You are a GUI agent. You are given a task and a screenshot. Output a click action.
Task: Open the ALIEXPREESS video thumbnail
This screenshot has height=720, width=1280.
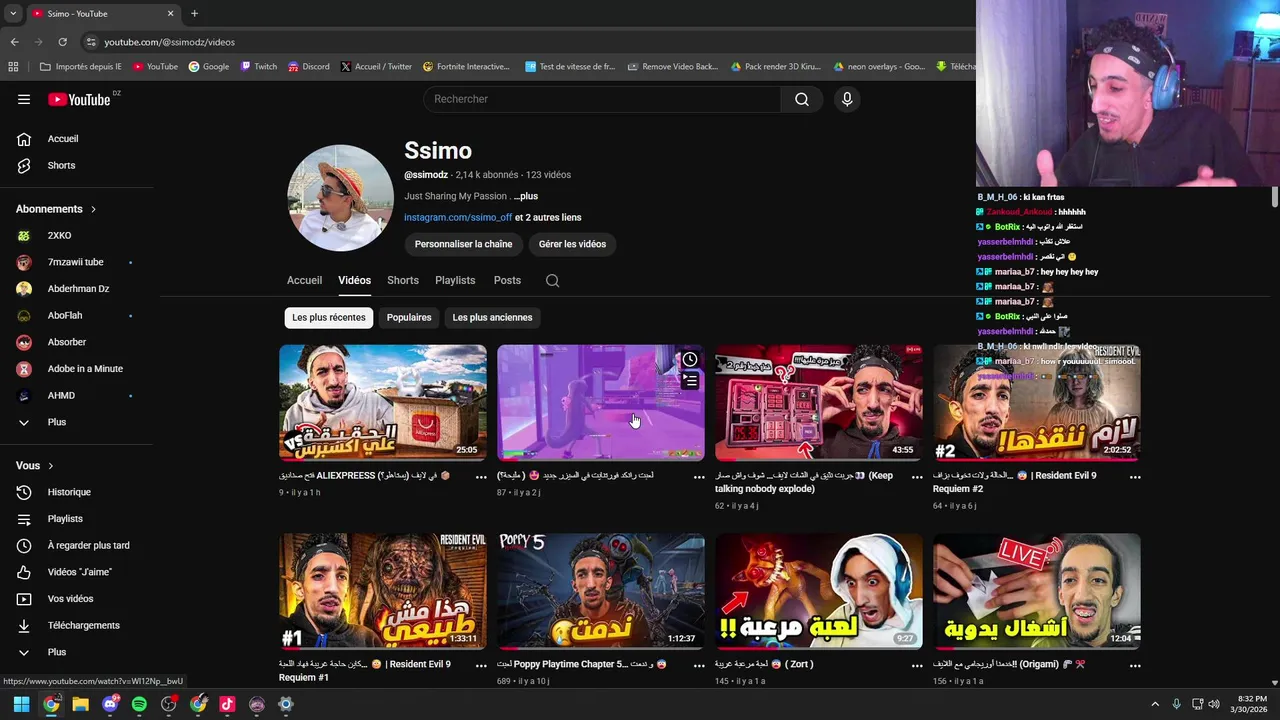383,403
